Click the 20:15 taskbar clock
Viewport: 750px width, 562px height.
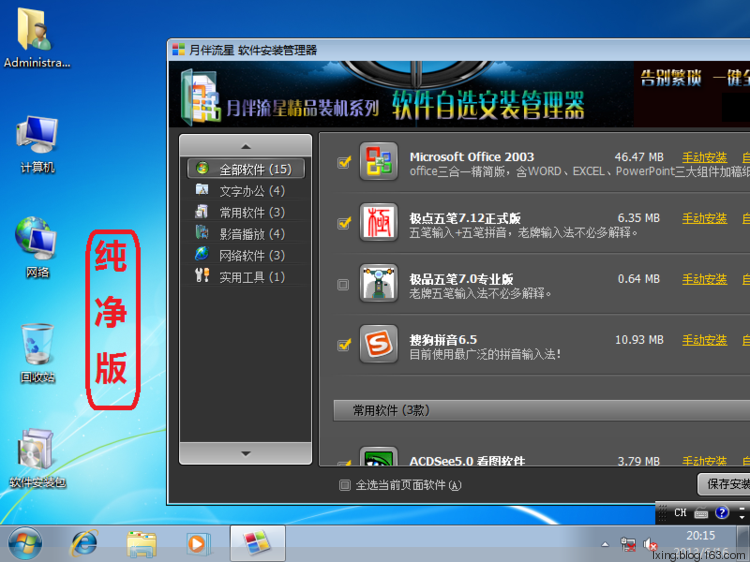[x=701, y=535]
